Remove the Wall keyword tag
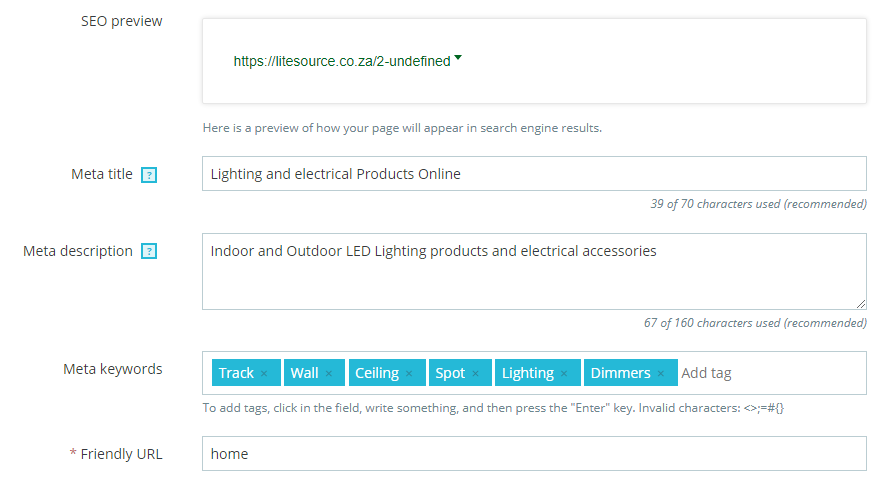This screenshot has height=478, width=886. [x=329, y=374]
